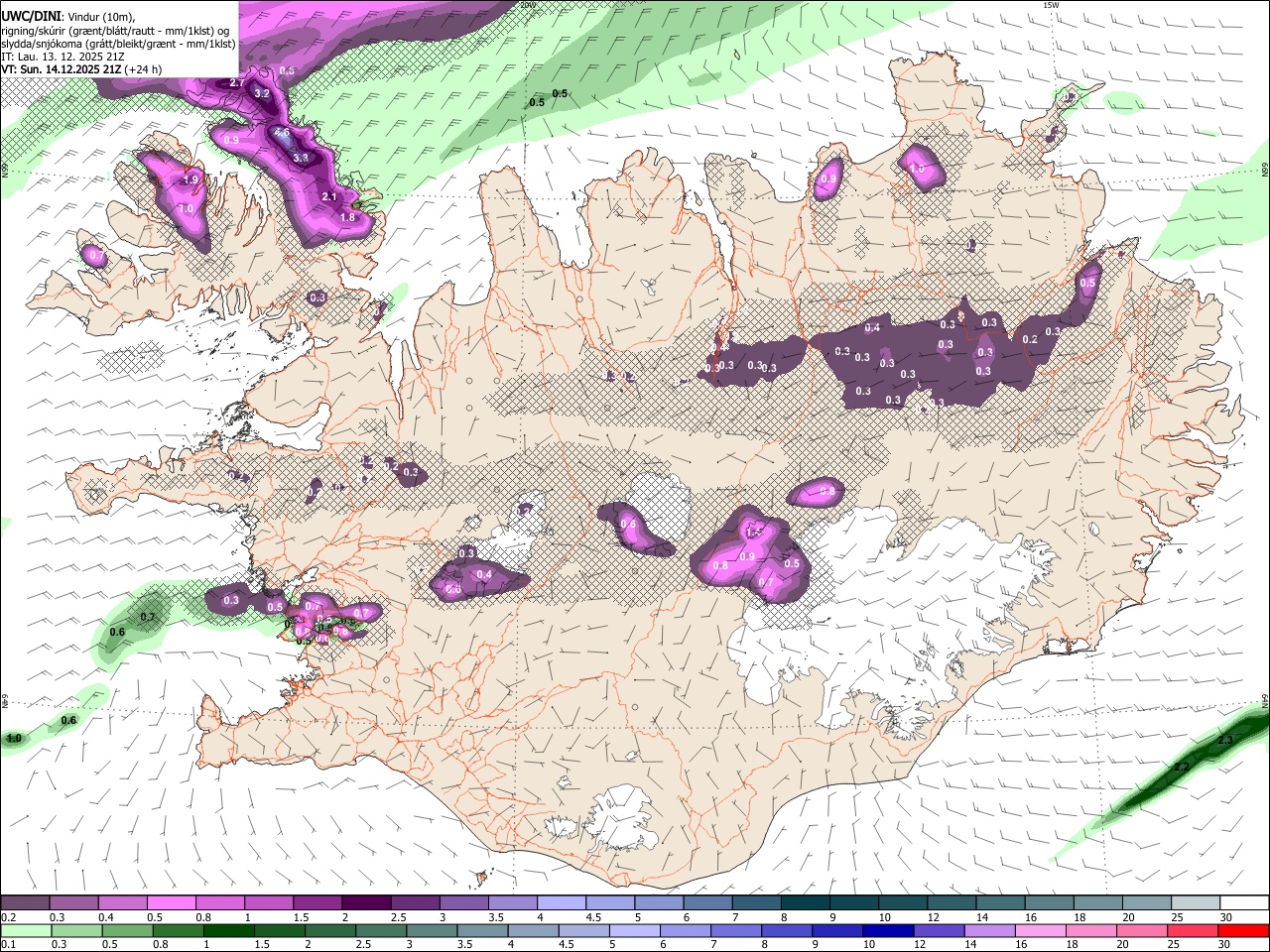This screenshot has height=952, width=1270.
Task: Click the 'slydda/snjókoma' description line
Action: coord(118,44)
